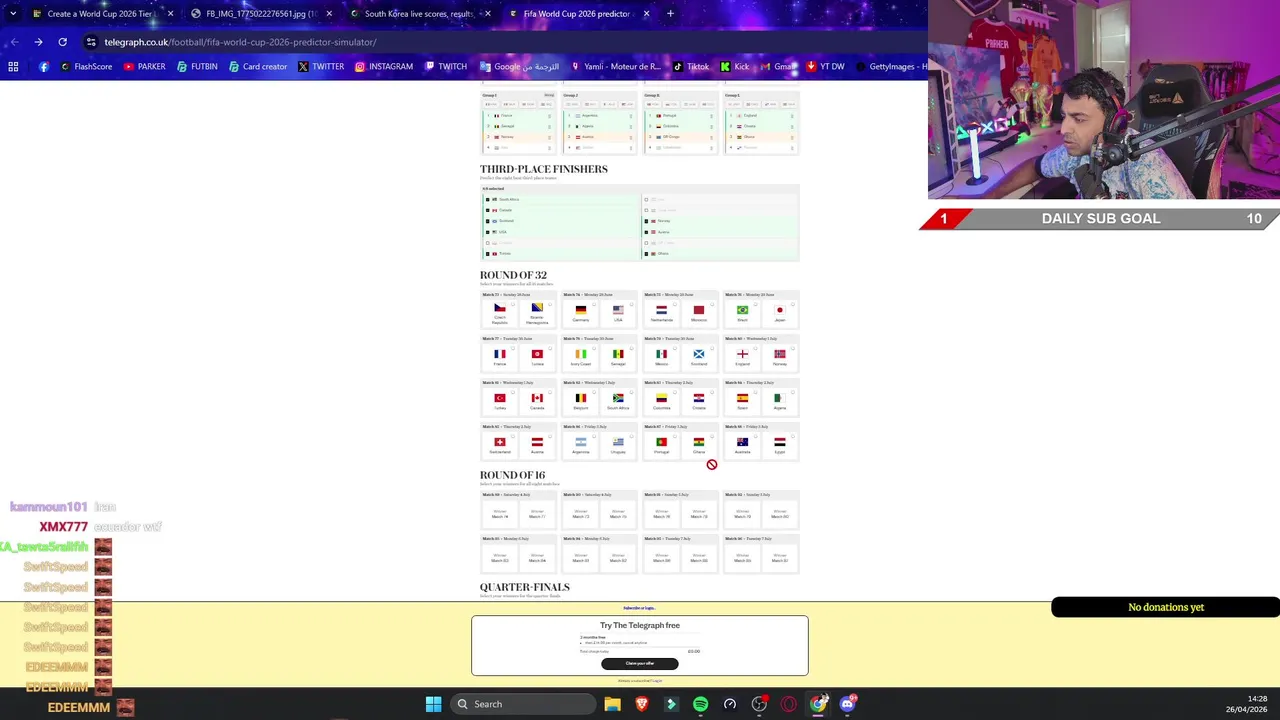Pick Czech Republic as Match 73 winner
This screenshot has height=720, width=1280.
(x=499, y=314)
